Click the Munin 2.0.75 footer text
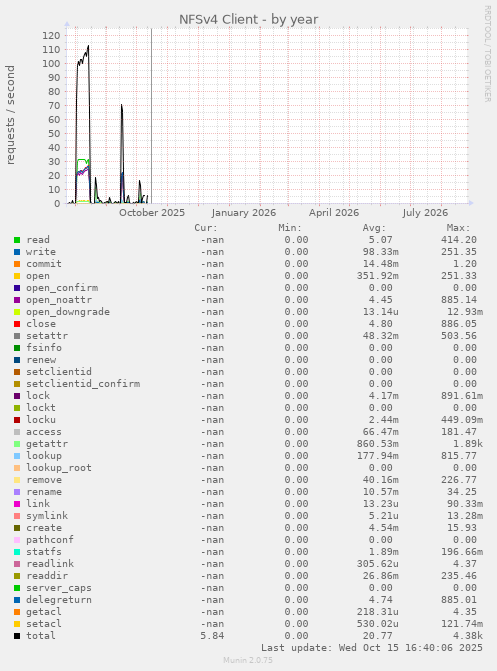This screenshot has height=671, width=497. pyautogui.click(x=248, y=660)
